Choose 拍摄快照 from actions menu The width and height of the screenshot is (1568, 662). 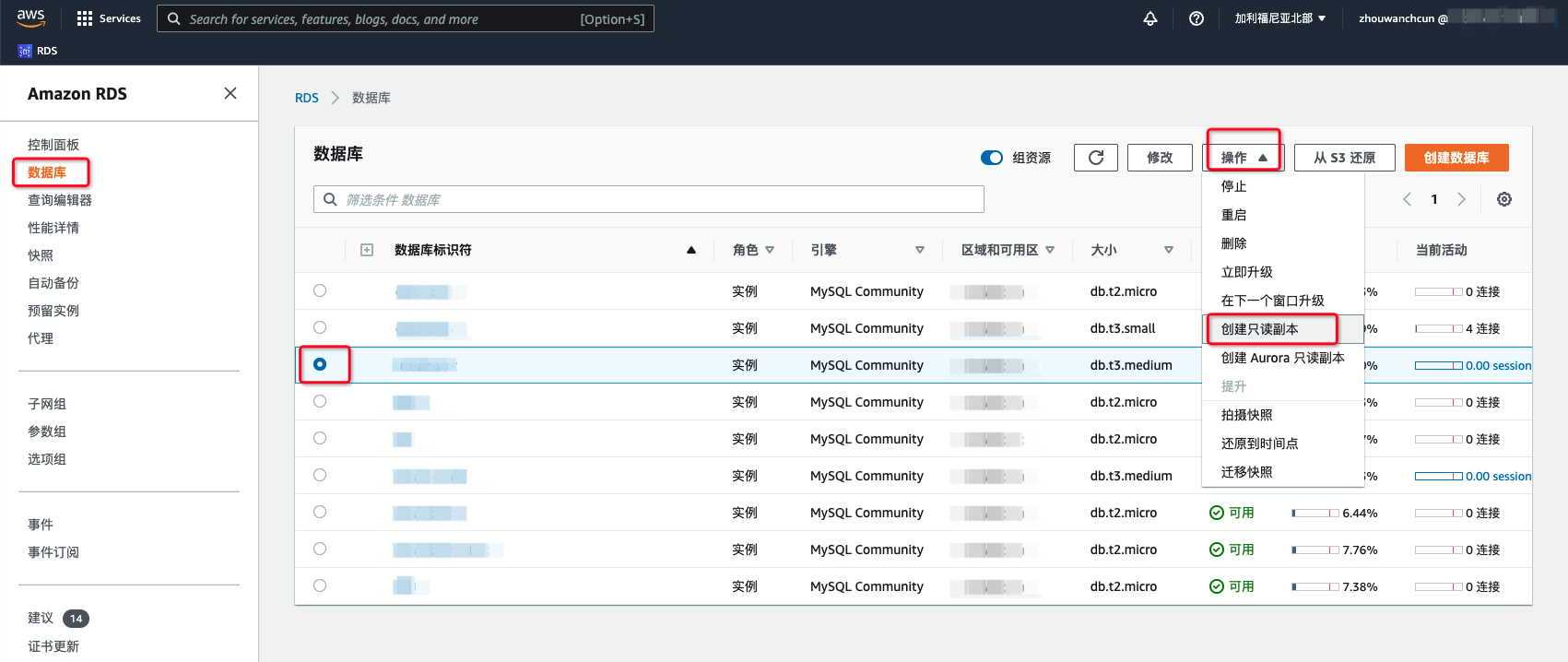1282,415
